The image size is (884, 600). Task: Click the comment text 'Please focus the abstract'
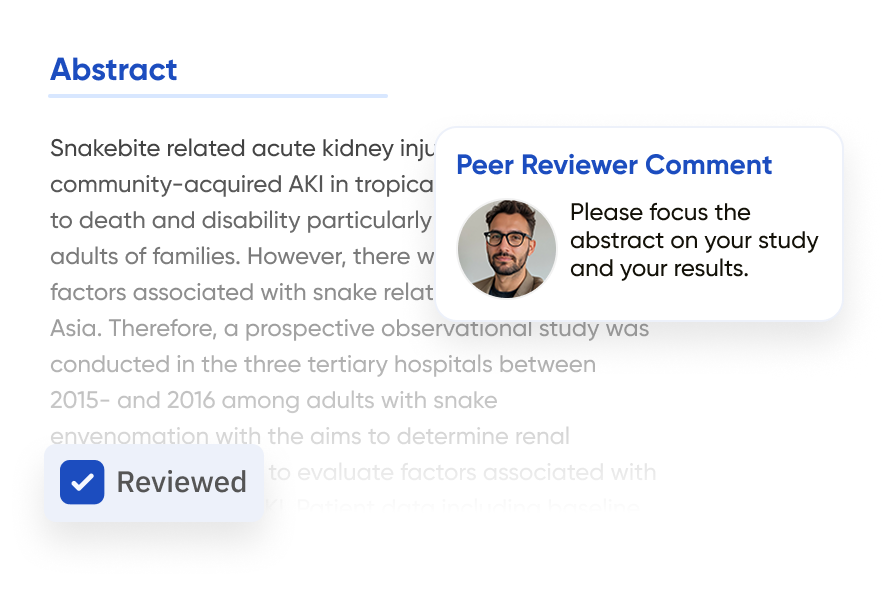660,213
